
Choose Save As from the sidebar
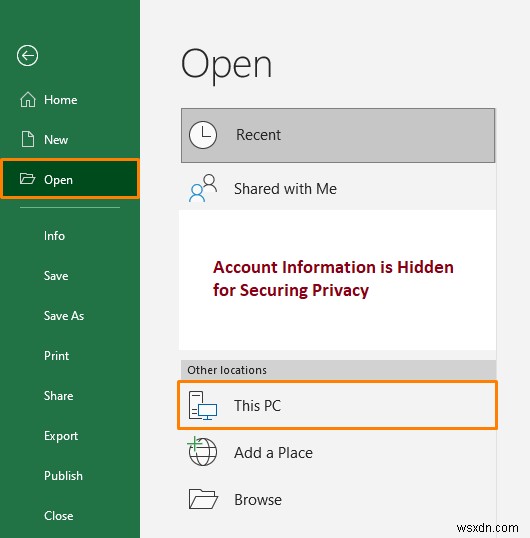point(70,316)
